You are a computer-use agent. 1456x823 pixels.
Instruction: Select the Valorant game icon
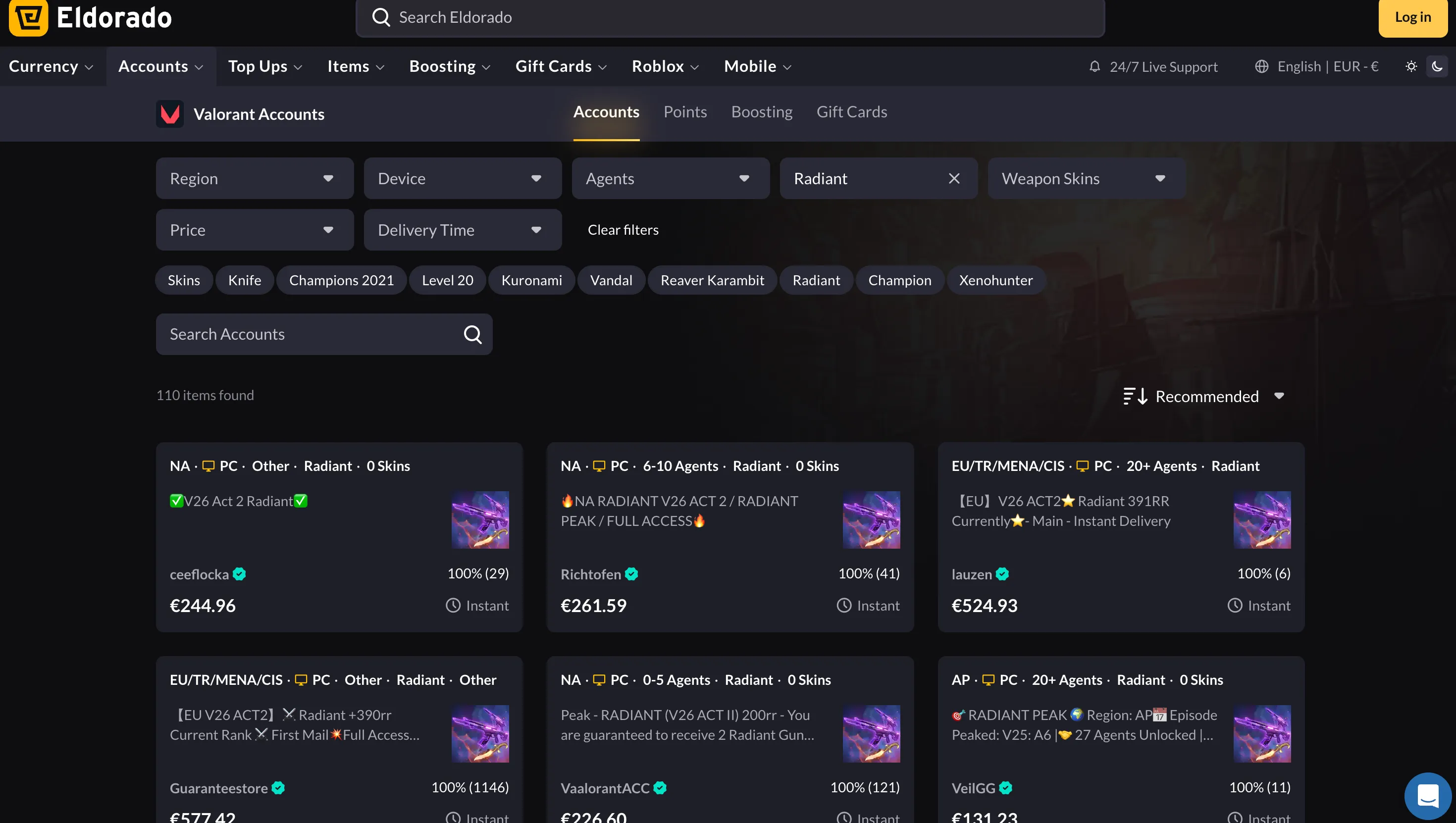coord(170,113)
